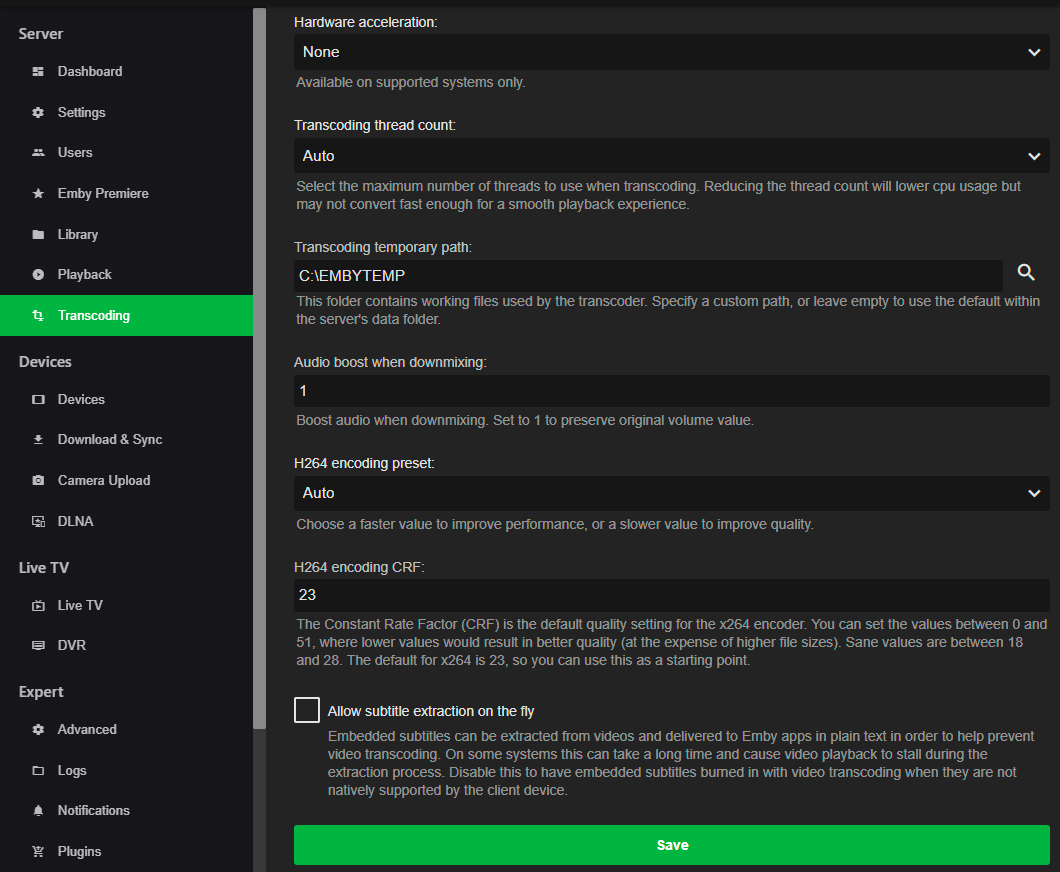Go to the DLNA menu item
Image resolution: width=1060 pixels, height=872 pixels.
(x=75, y=522)
